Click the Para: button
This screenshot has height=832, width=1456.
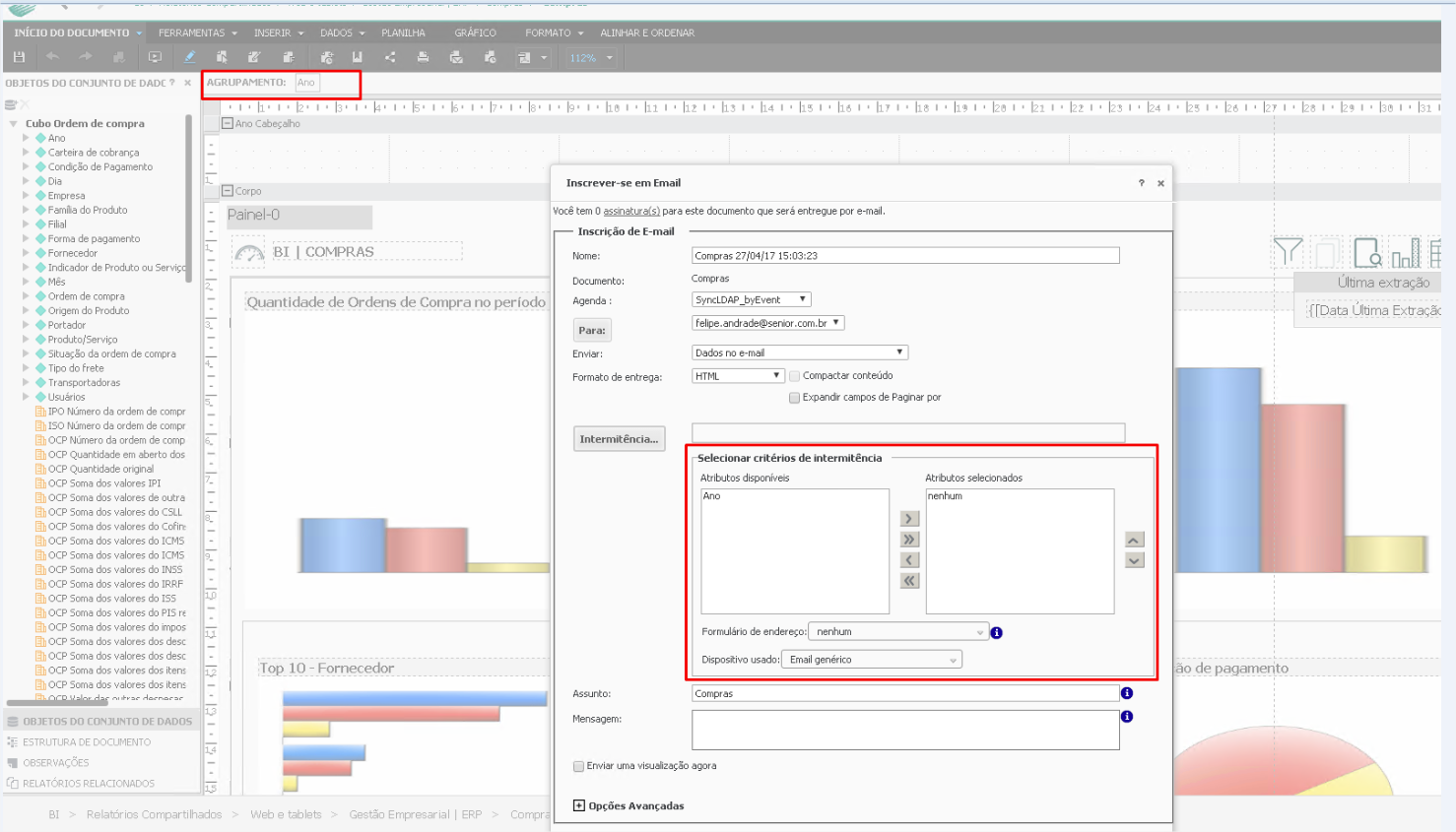coord(592,330)
